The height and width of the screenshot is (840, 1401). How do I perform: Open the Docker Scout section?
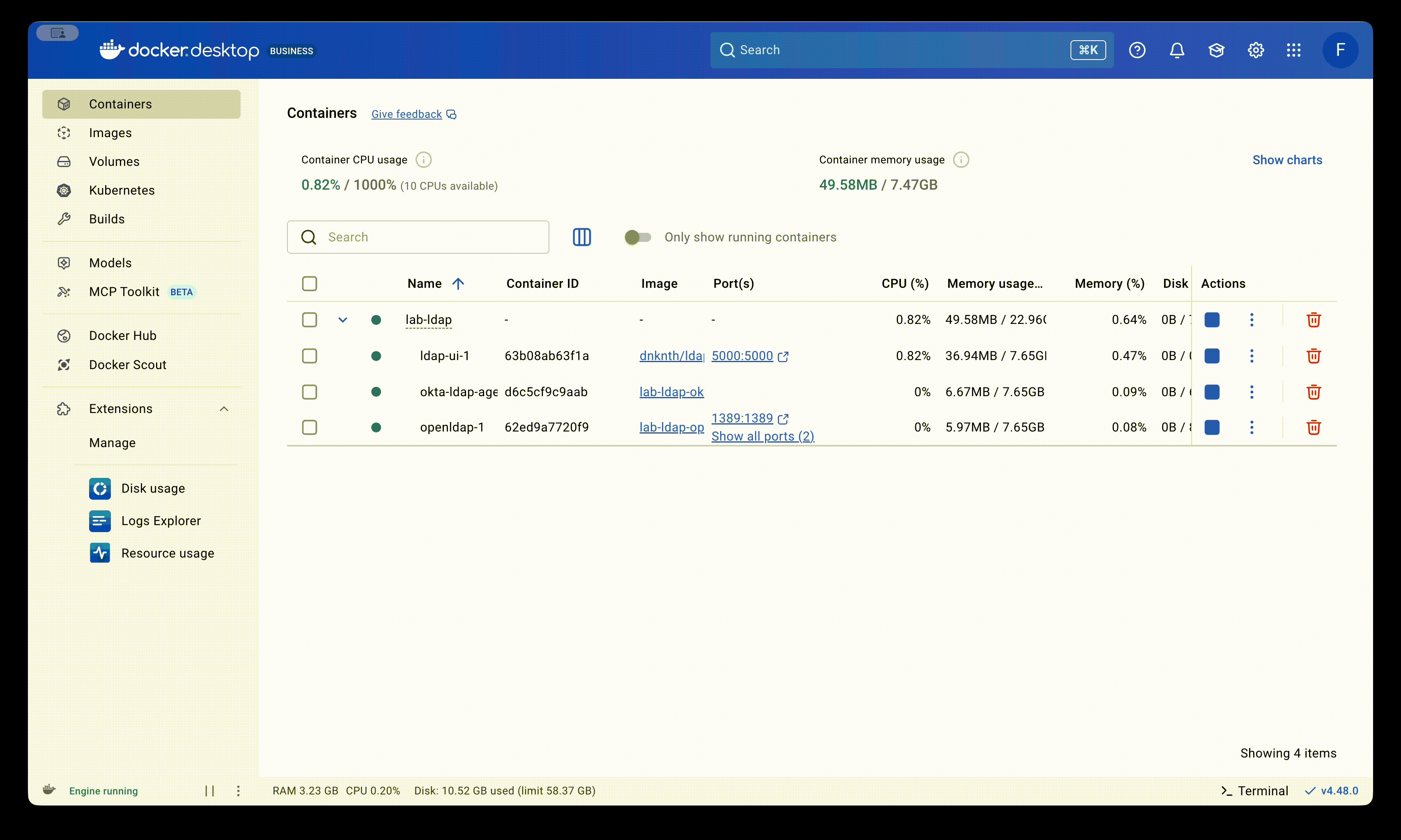tap(127, 365)
